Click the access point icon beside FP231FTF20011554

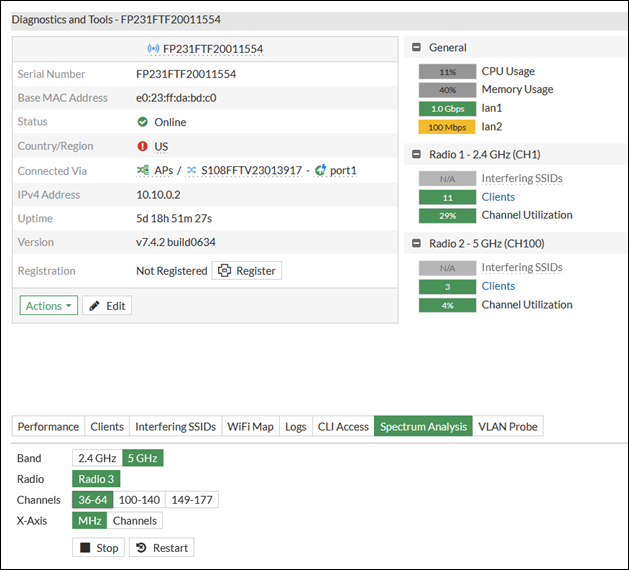click(154, 48)
